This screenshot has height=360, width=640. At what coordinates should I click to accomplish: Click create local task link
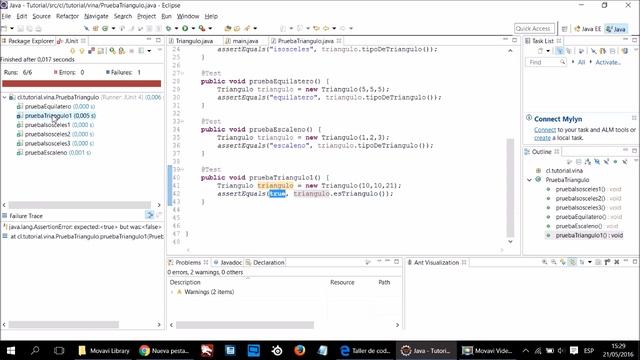click(x=542, y=138)
